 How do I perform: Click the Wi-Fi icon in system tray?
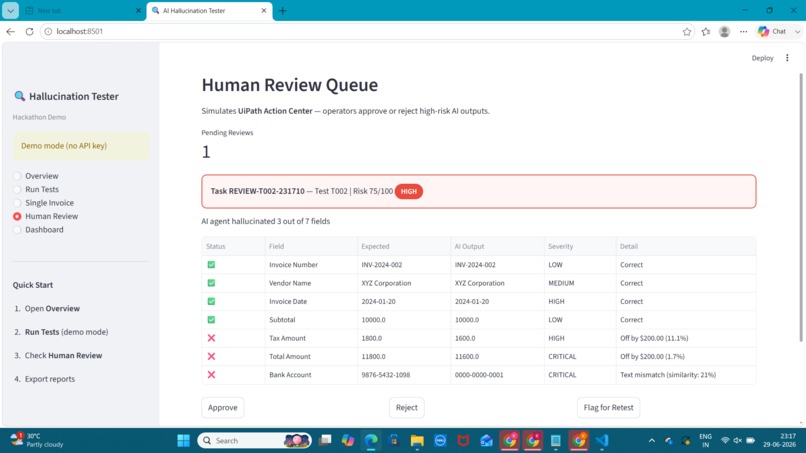pyautogui.click(x=725, y=441)
